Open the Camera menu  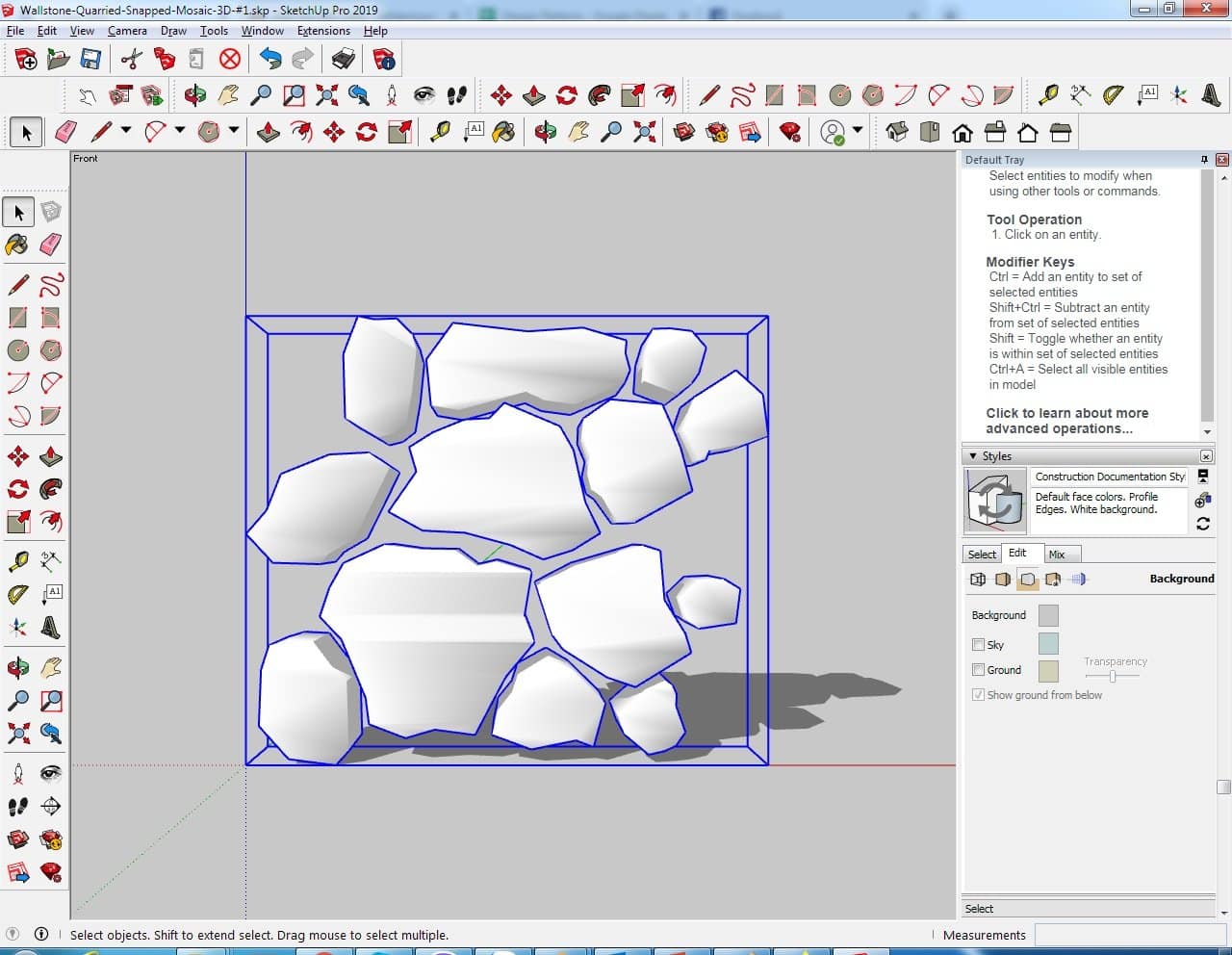(x=127, y=31)
